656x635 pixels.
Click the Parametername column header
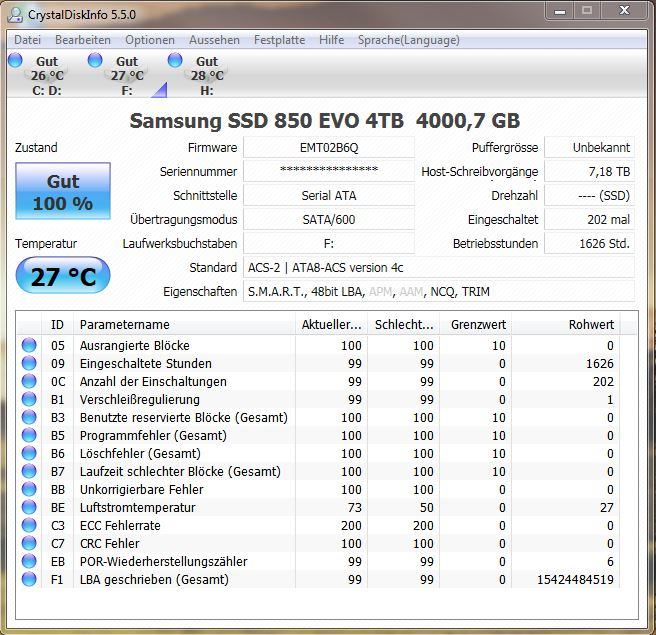pos(184,324)
